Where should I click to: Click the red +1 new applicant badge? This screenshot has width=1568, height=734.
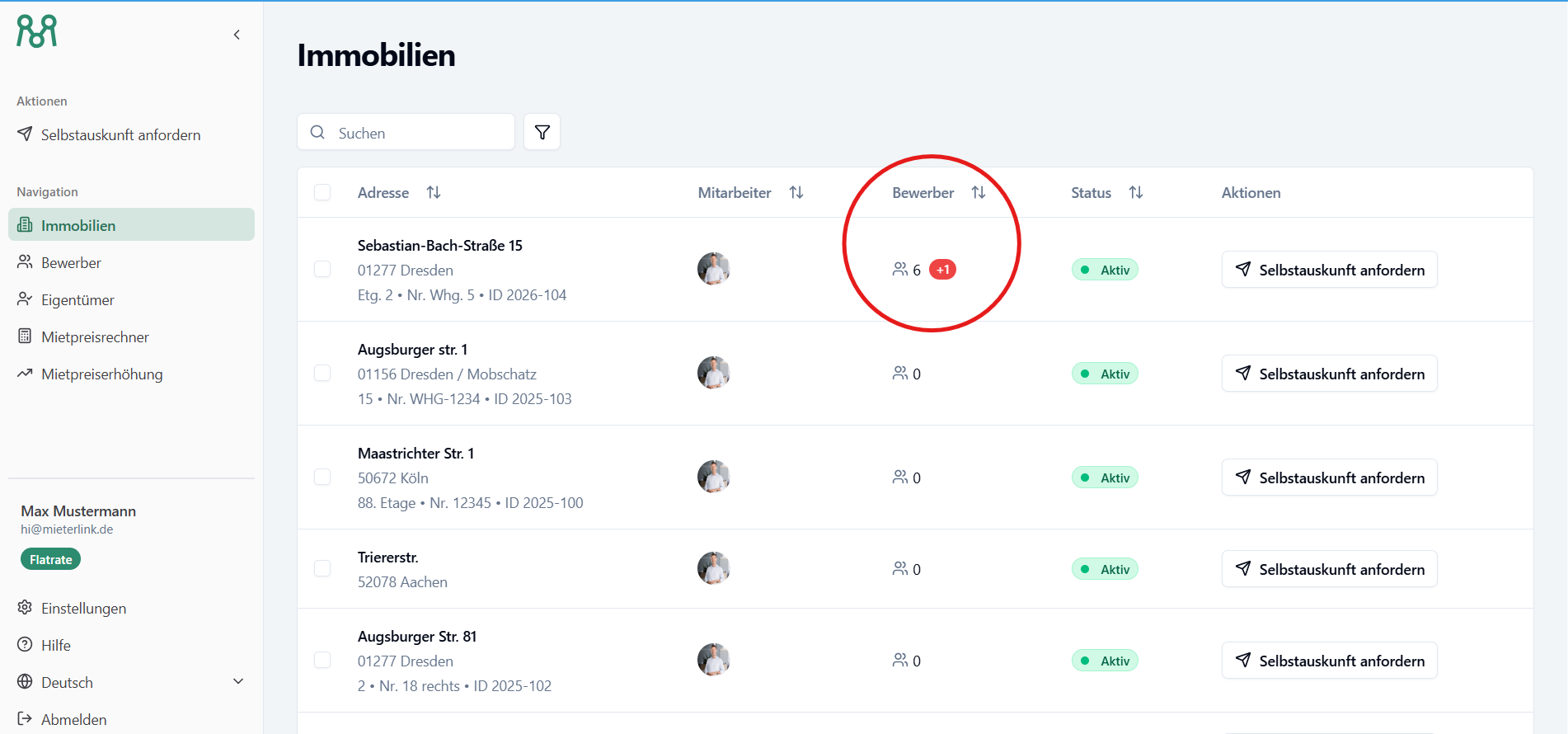pyautogui.click(x=942, y=270)
